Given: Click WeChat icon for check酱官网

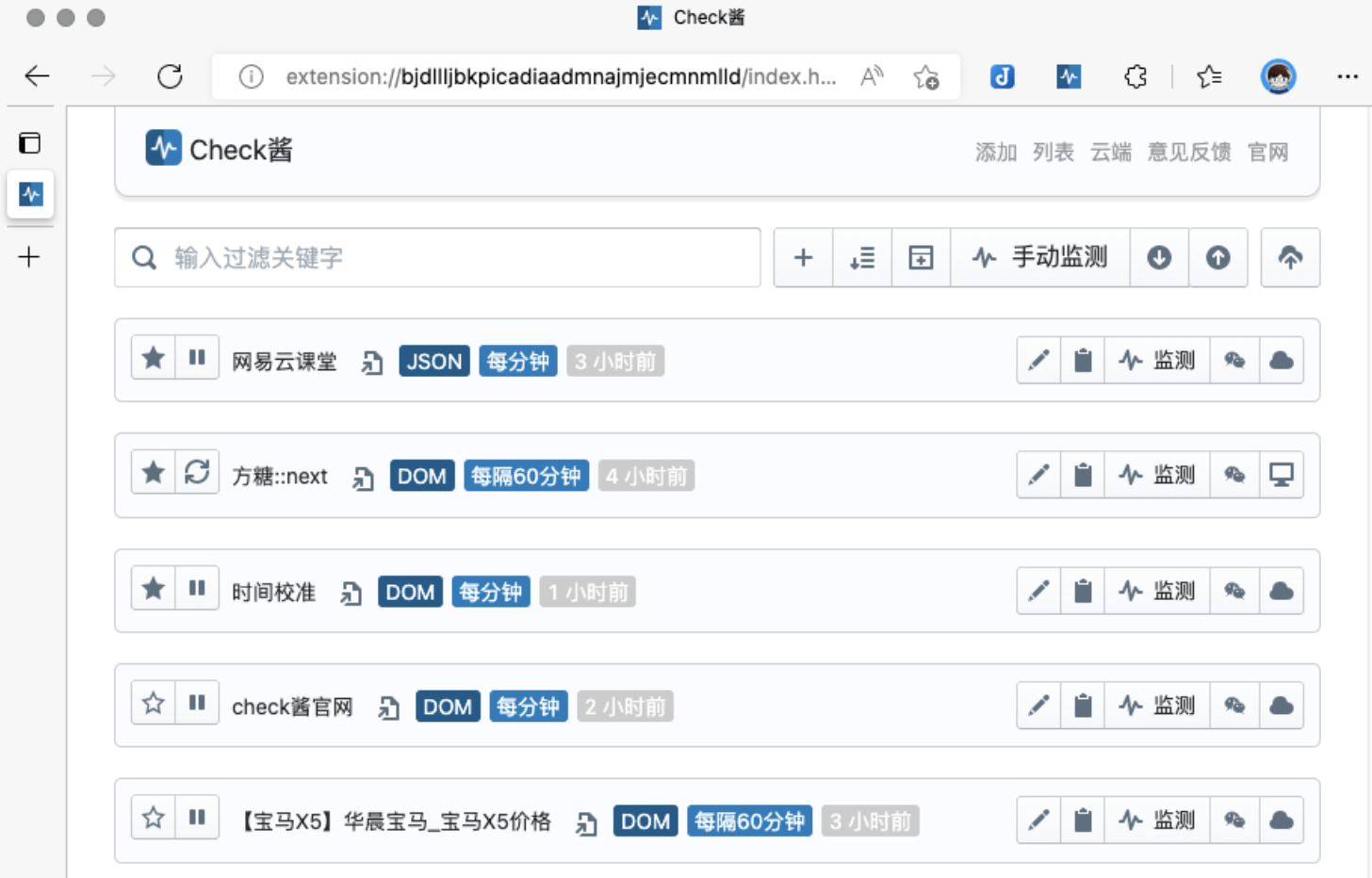Looking at the screenshot, I should [1234, 706].
